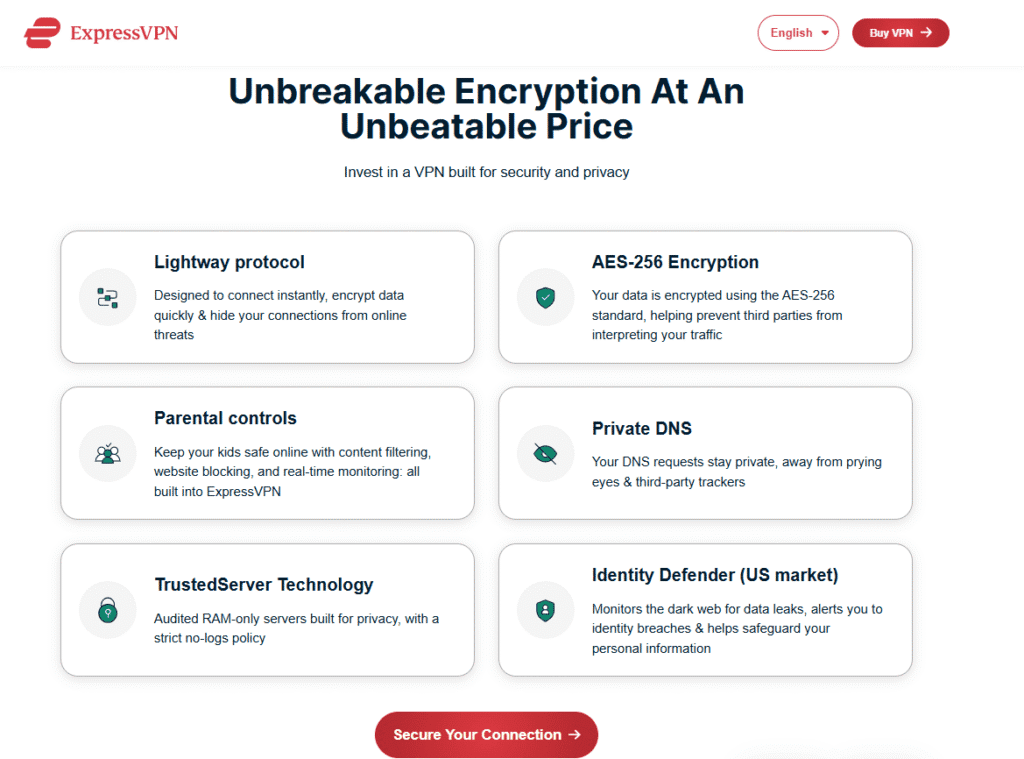Select the Lightway protocol card
Image resolution: width=1024 pixels, height=759 pixels.
coord(267,297)
